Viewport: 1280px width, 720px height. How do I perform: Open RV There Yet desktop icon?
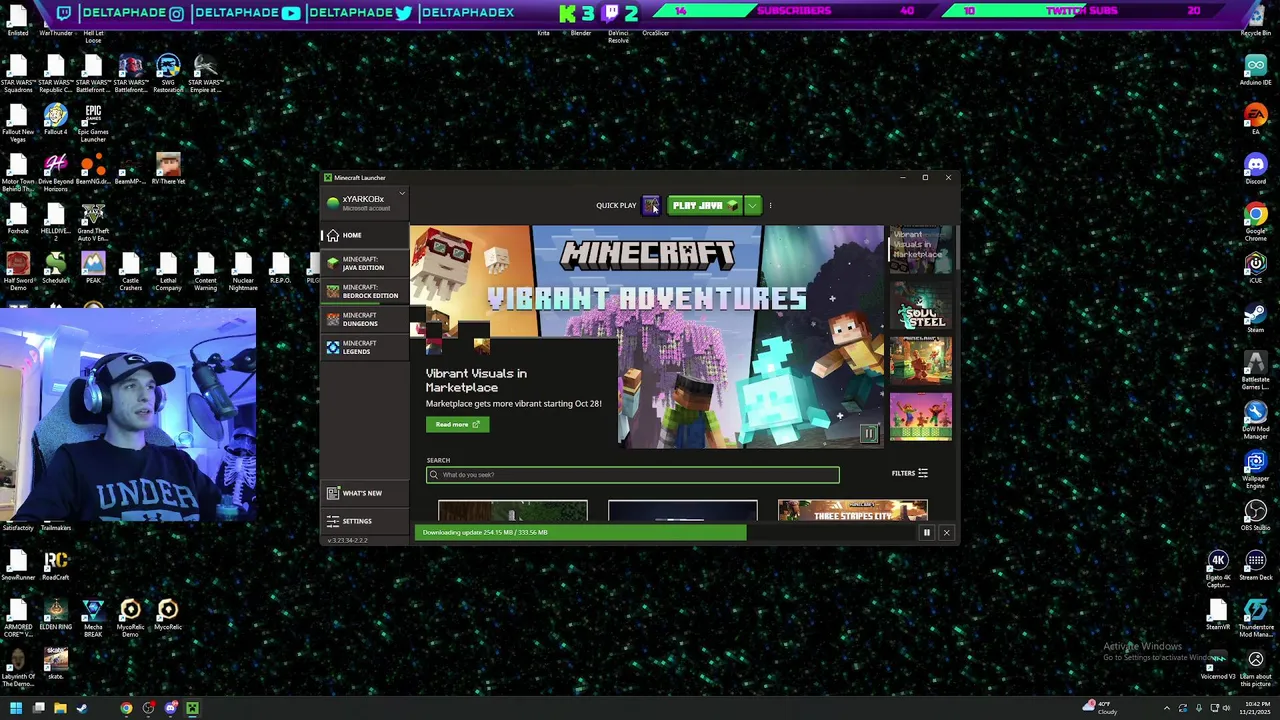pos(168,170)
